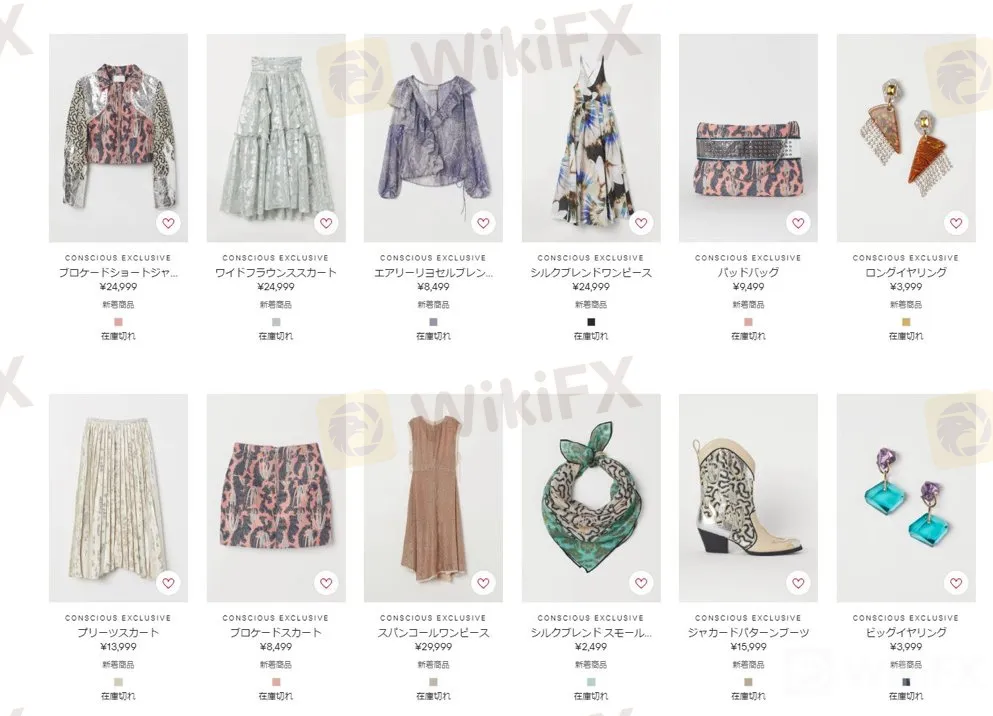993x716 pixels.
Task: Favorite the brocade short jacket with heart icon
Action: pos(168,223)
